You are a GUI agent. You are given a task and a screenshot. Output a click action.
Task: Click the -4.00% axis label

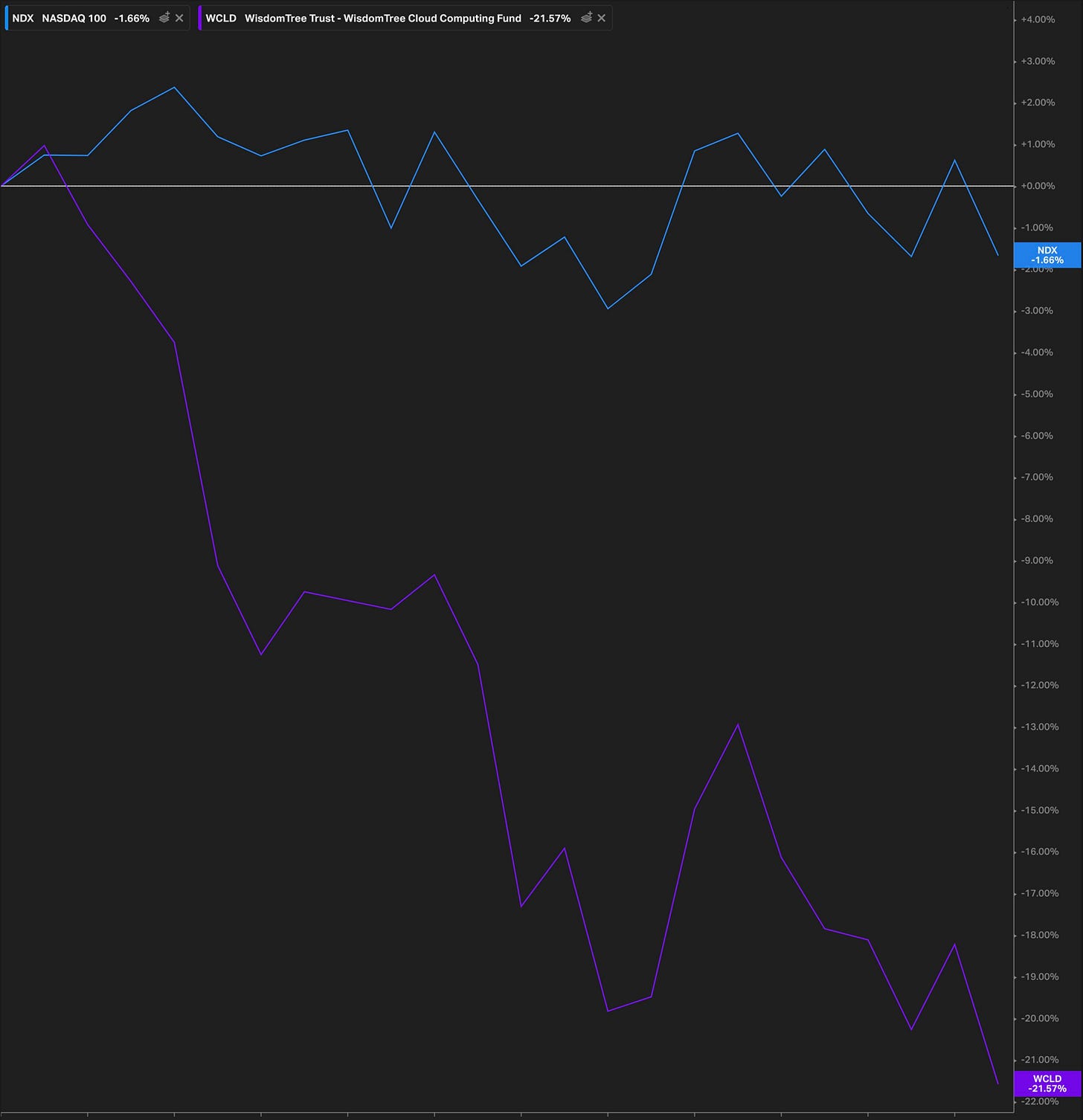(x=1038, y=353)
